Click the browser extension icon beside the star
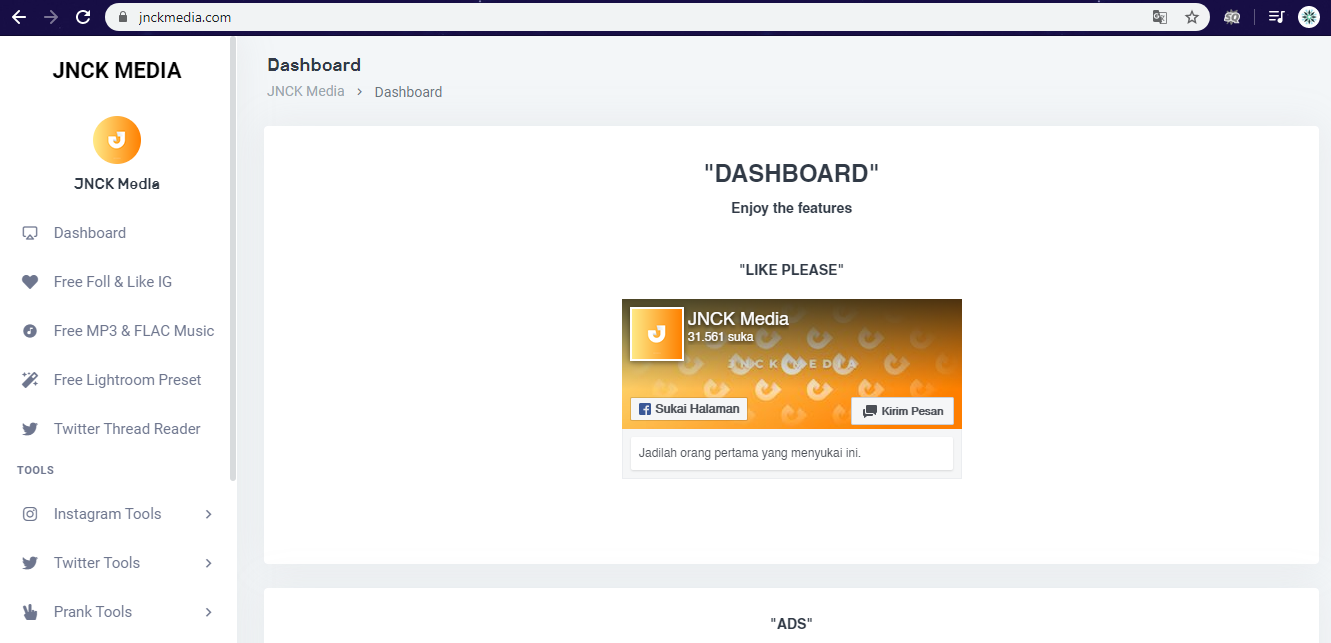 pyautogui.click(x=1232, y=17)
